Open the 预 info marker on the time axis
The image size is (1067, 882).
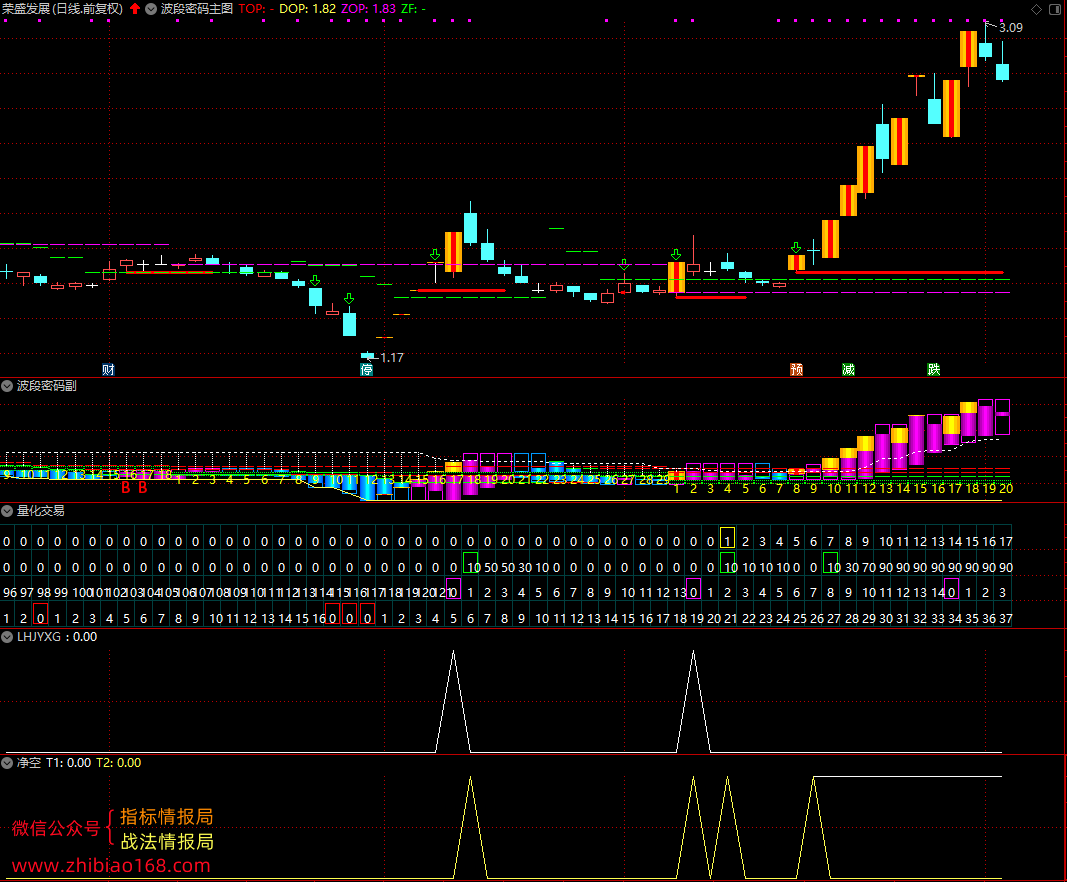tap(796, 370)
